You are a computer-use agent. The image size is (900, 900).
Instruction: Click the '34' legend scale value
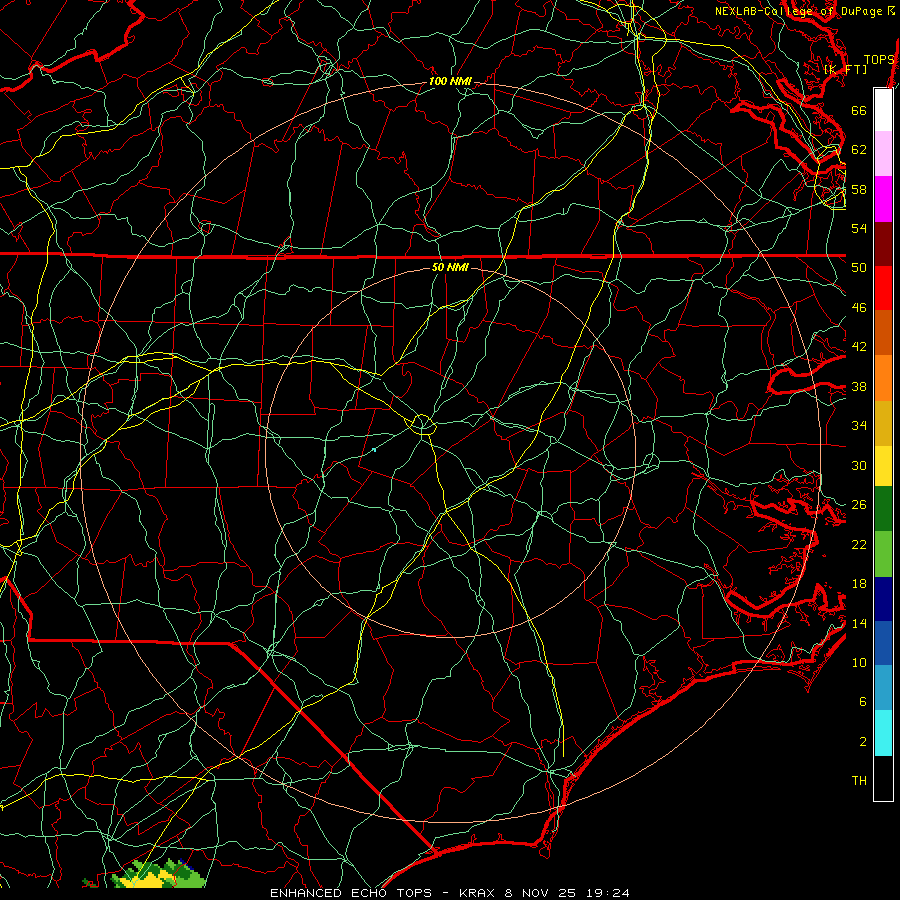pyautogui.click(x=859, y=425)
